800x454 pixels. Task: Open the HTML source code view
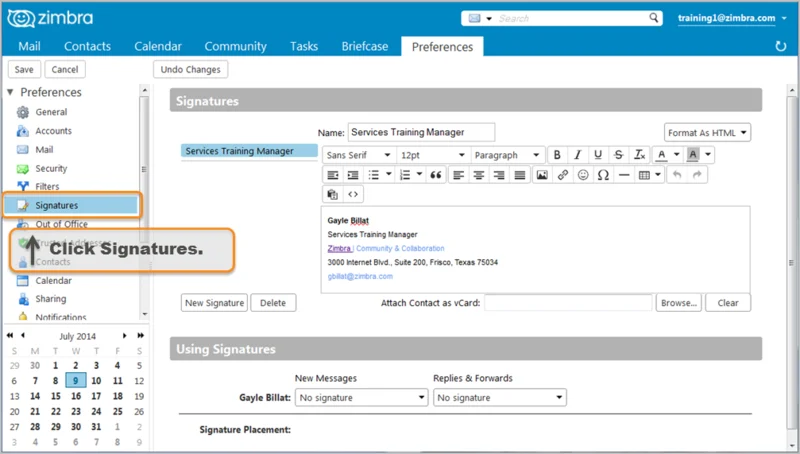tap(353, 194)
